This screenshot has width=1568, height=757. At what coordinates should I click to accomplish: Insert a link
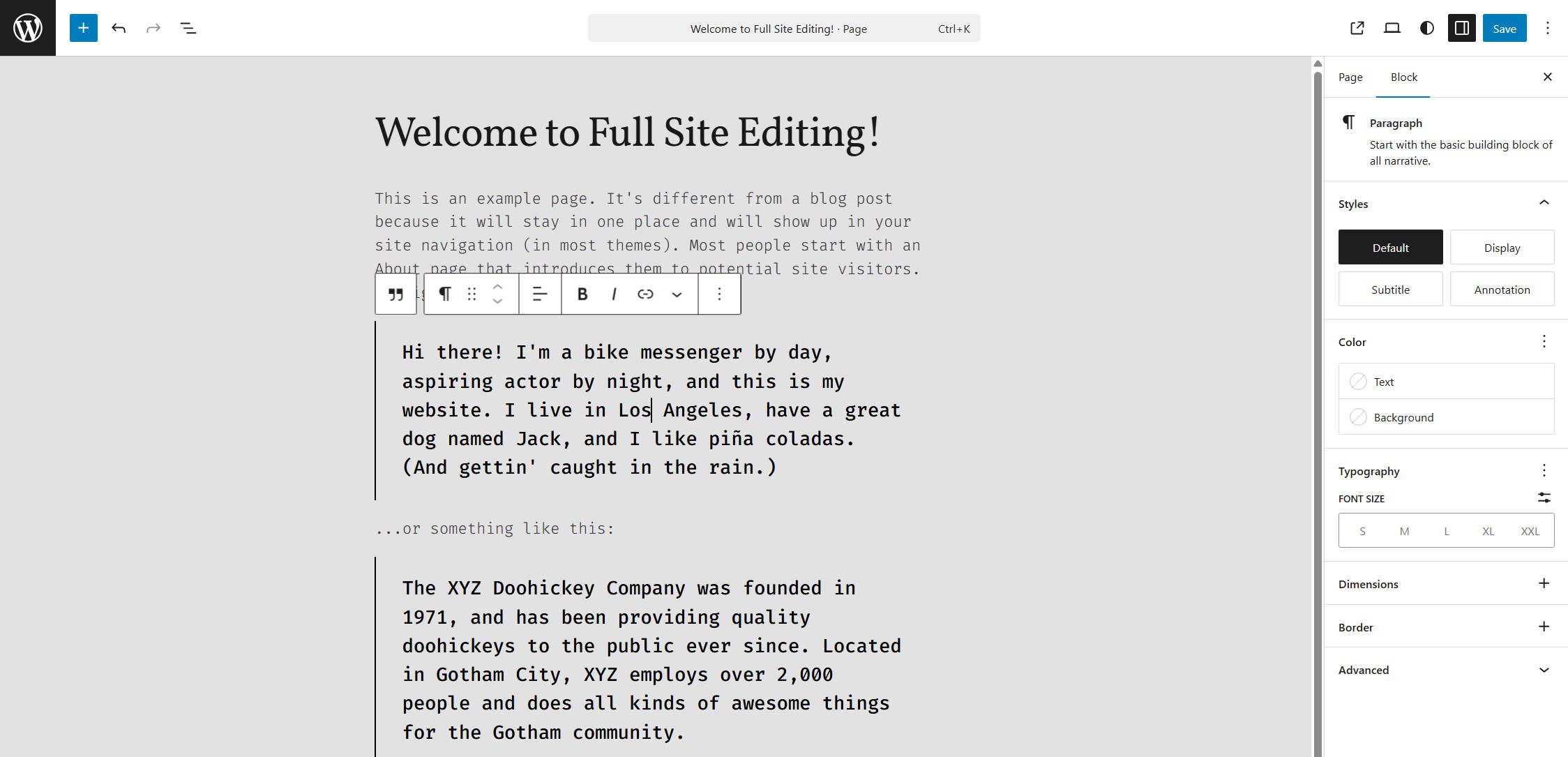coord(645,294)
